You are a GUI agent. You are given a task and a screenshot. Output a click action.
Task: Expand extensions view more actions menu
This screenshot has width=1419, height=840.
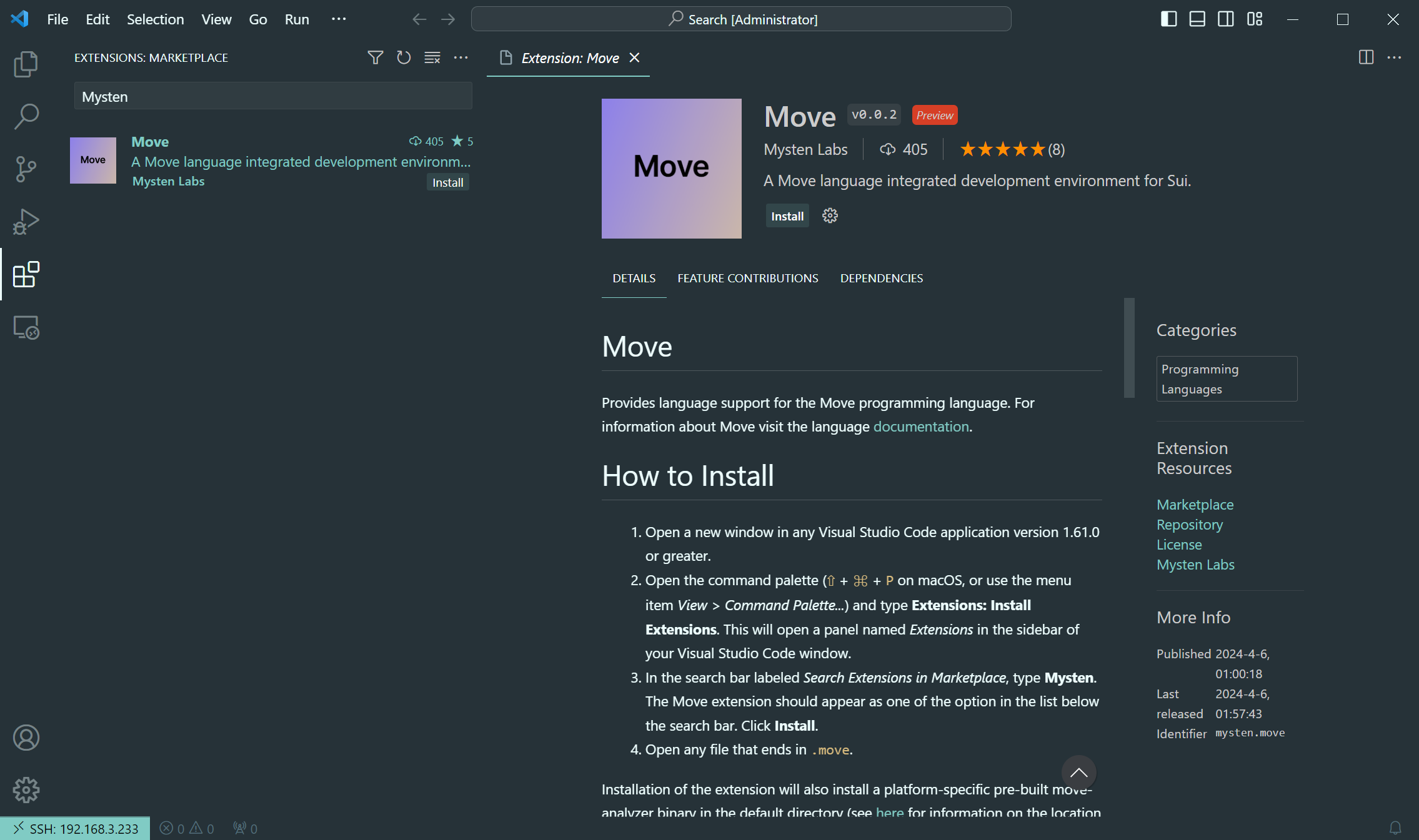click(x=461, y=57)
